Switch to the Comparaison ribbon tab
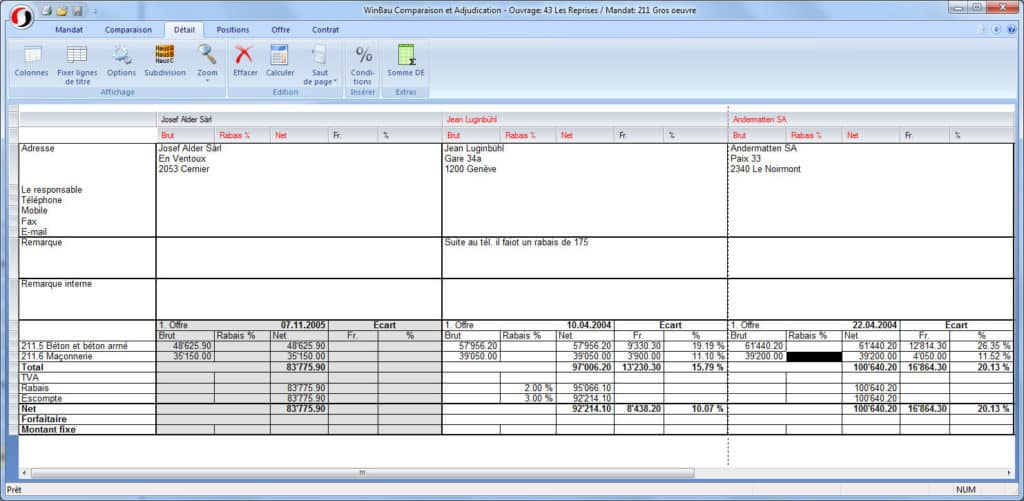Screen dimensions: 1024x501 128,30
